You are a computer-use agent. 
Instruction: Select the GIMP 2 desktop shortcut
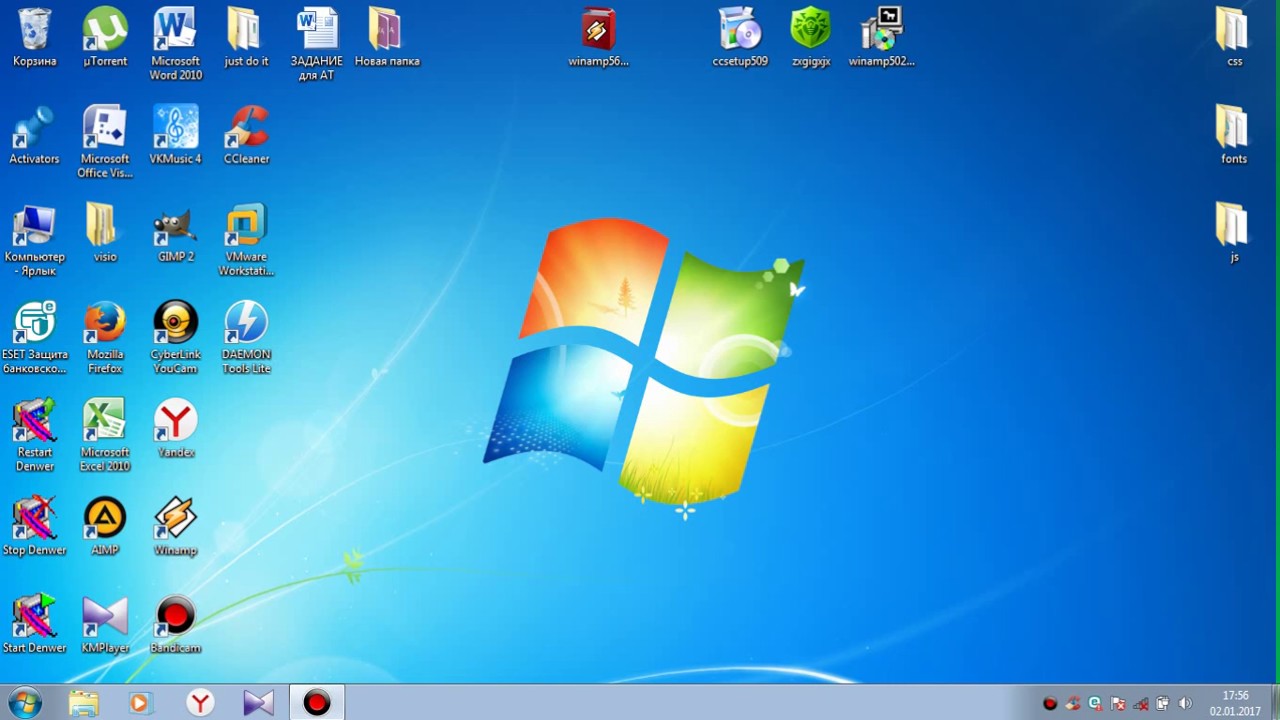tap(175, 234)
